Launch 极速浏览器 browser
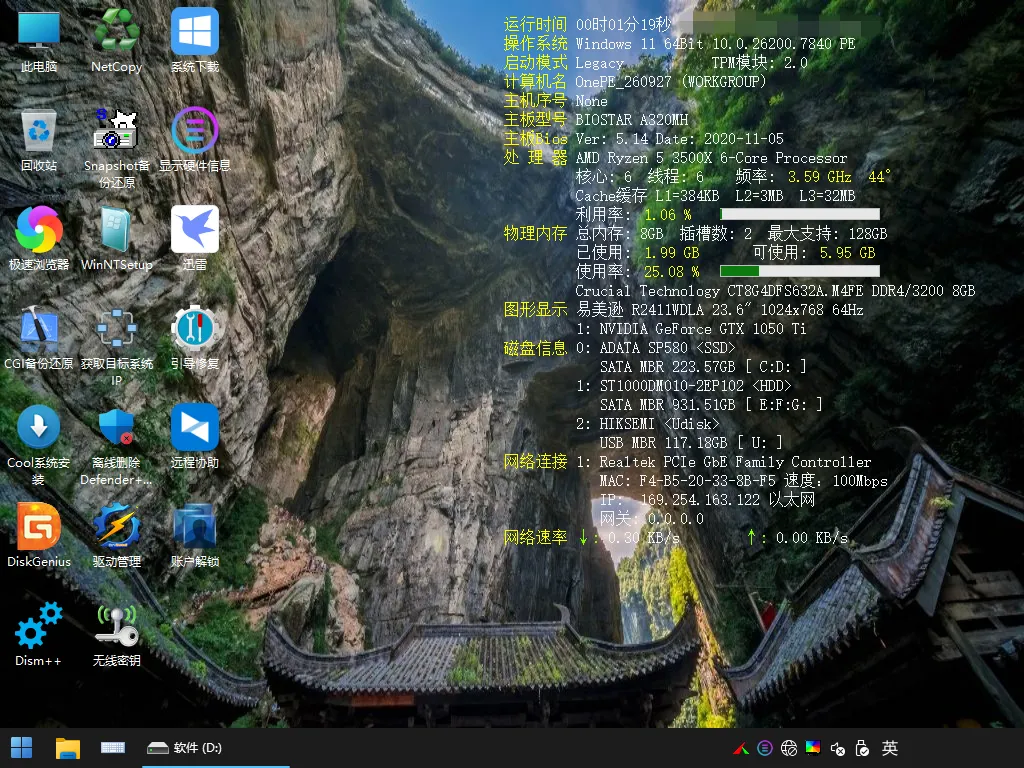Image resolution: width=1024 pixels, height=768 pixels. pyautogui.click(x=39, y=239)
